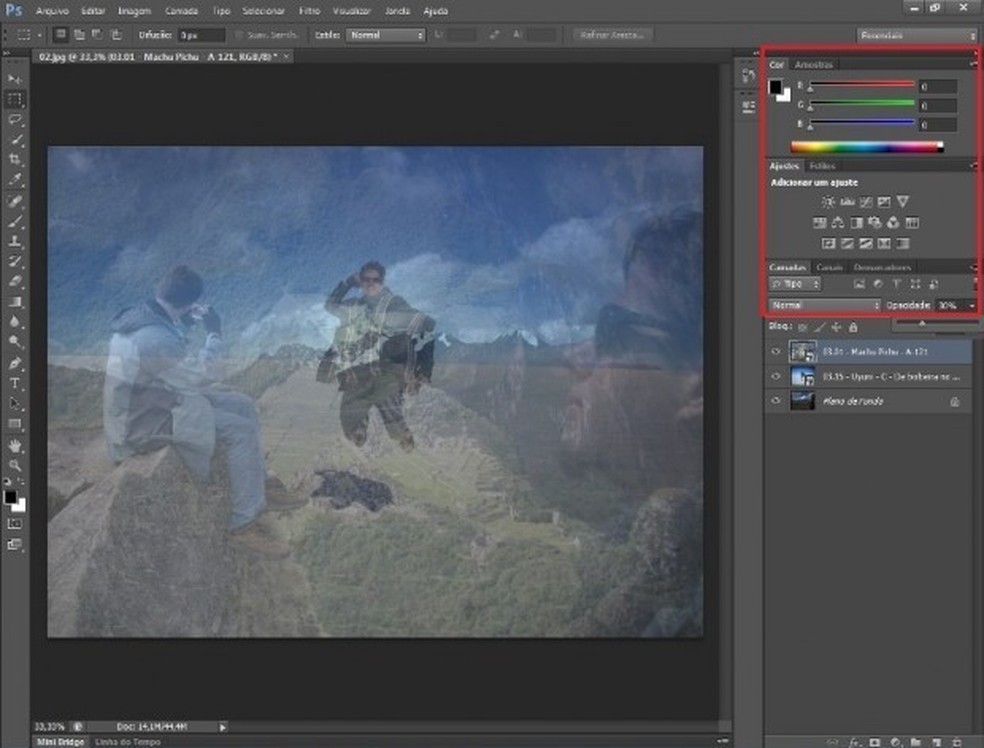Click the foreground color swatch in Cor panel
This screenshot has height=748, width=984.
click(775, 87)
